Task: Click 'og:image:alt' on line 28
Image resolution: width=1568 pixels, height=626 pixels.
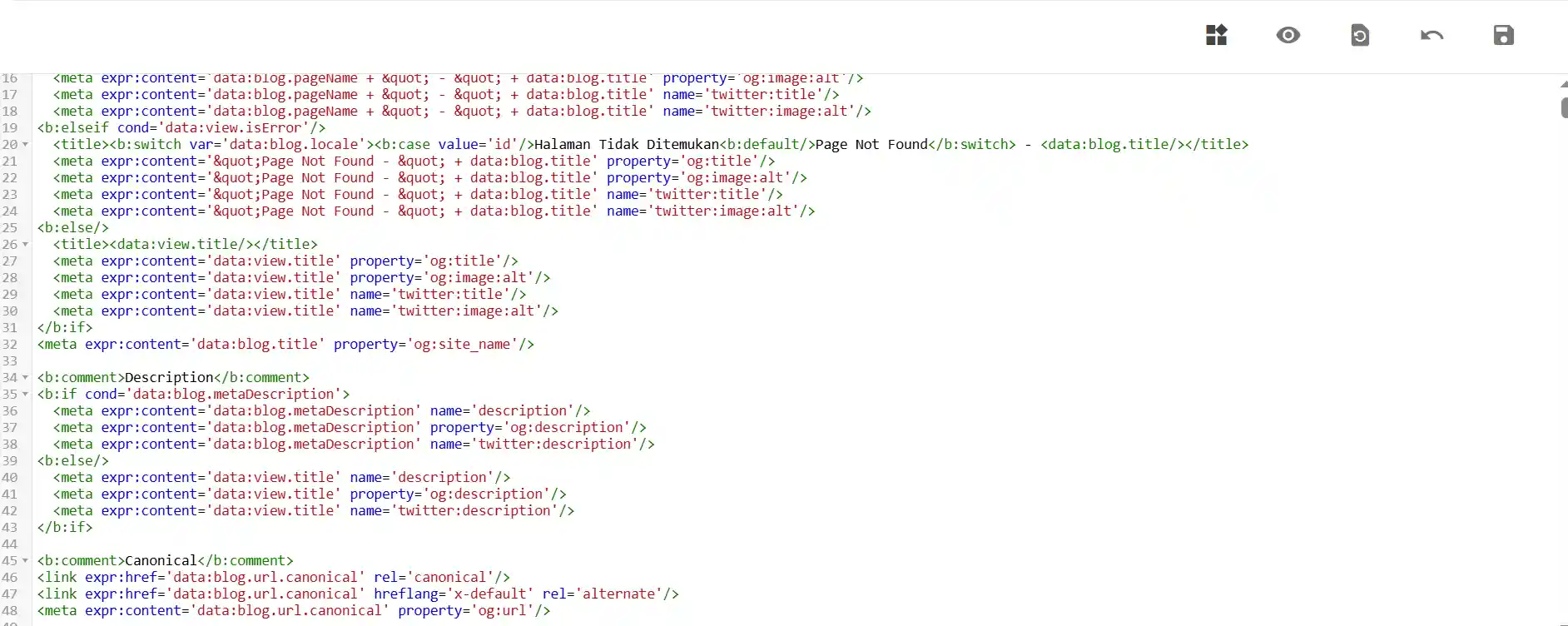Action: pyautogui.click(x=478, y=278)
